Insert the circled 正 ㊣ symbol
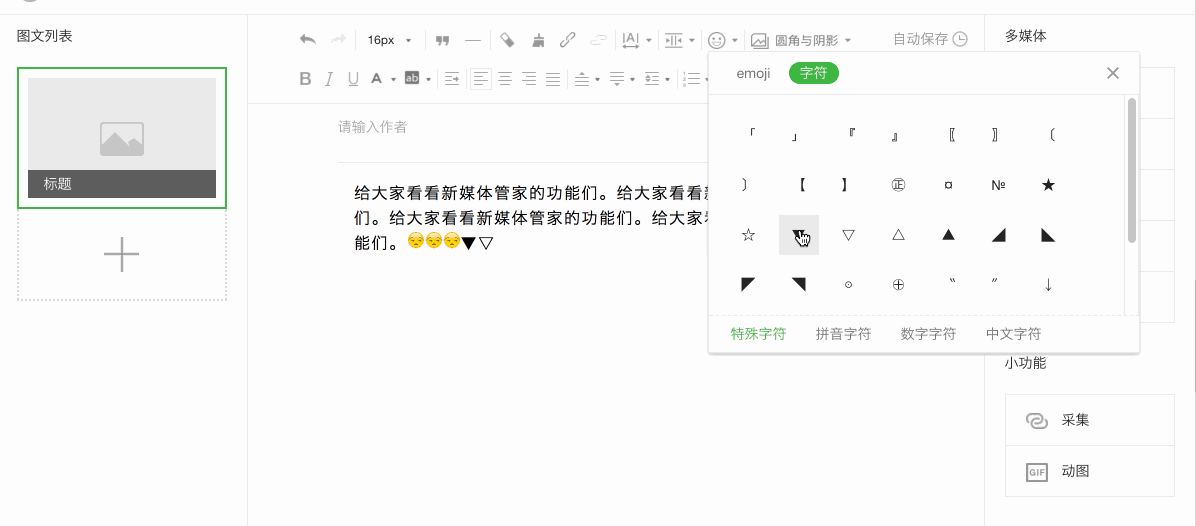1196x526 pixels. click(x=899, y=184)
